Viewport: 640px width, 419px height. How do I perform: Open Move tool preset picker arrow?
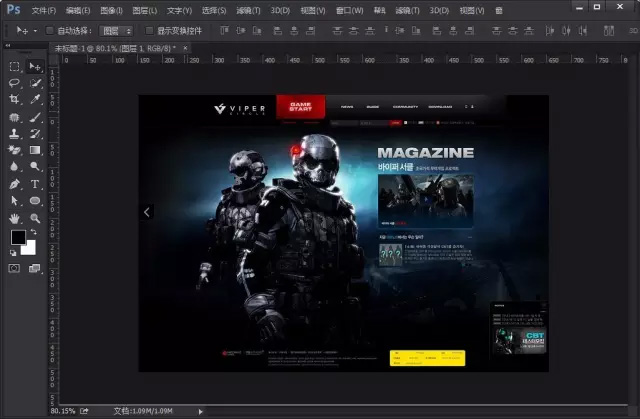35,31
